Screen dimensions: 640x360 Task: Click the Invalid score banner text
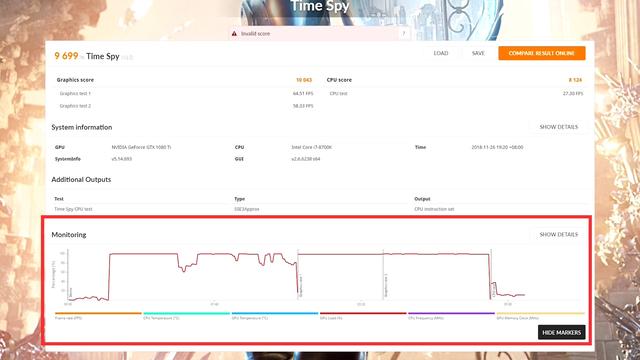pyautogui.click(x=256, y=33)
